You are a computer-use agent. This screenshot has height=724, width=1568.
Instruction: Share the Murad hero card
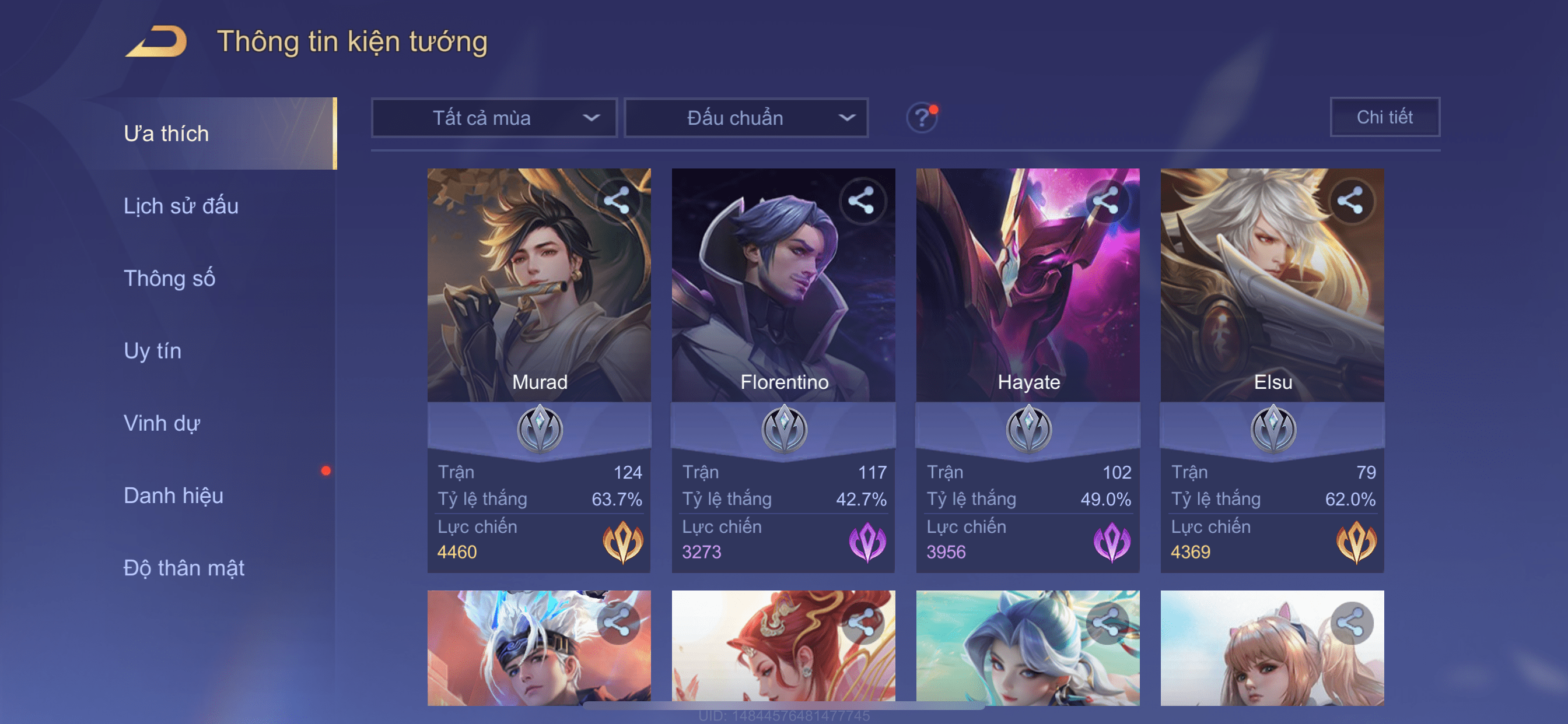(617, 200)
